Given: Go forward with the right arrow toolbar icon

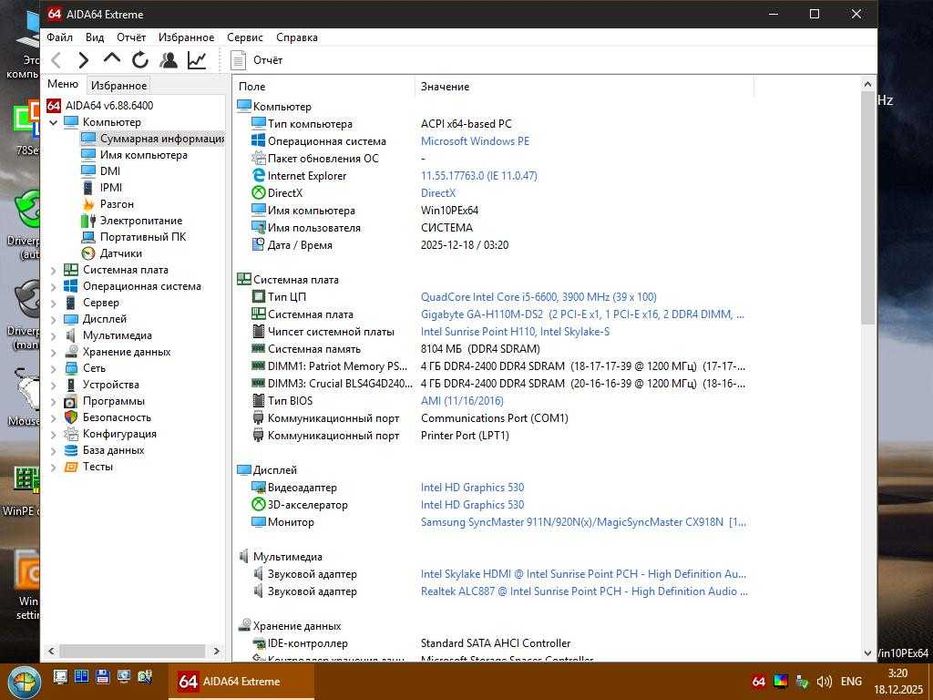Looking at the screenshot, I should [84, 60].
